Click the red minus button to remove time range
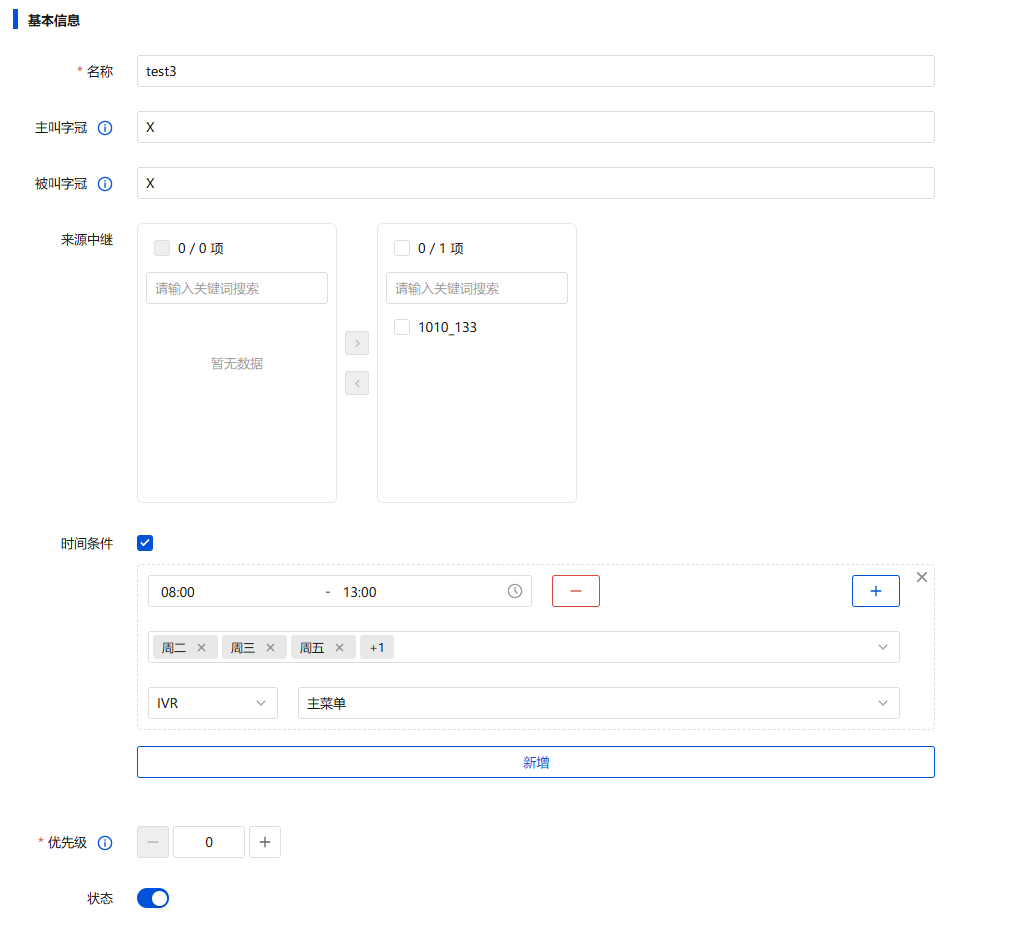Viewport: 1035px width, 942px height. [576, 591]
